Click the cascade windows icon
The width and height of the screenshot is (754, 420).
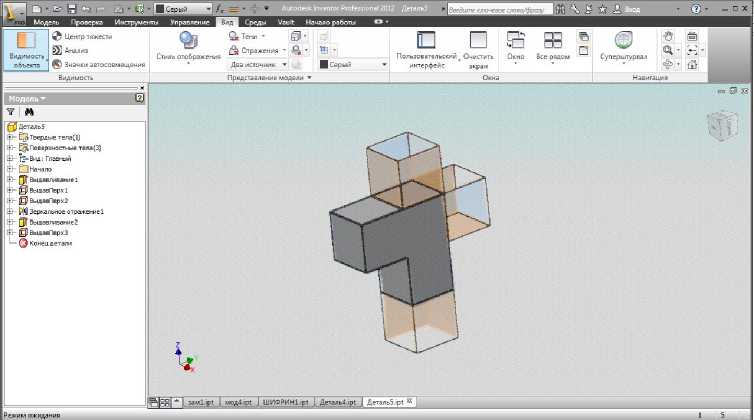[583, 37]
